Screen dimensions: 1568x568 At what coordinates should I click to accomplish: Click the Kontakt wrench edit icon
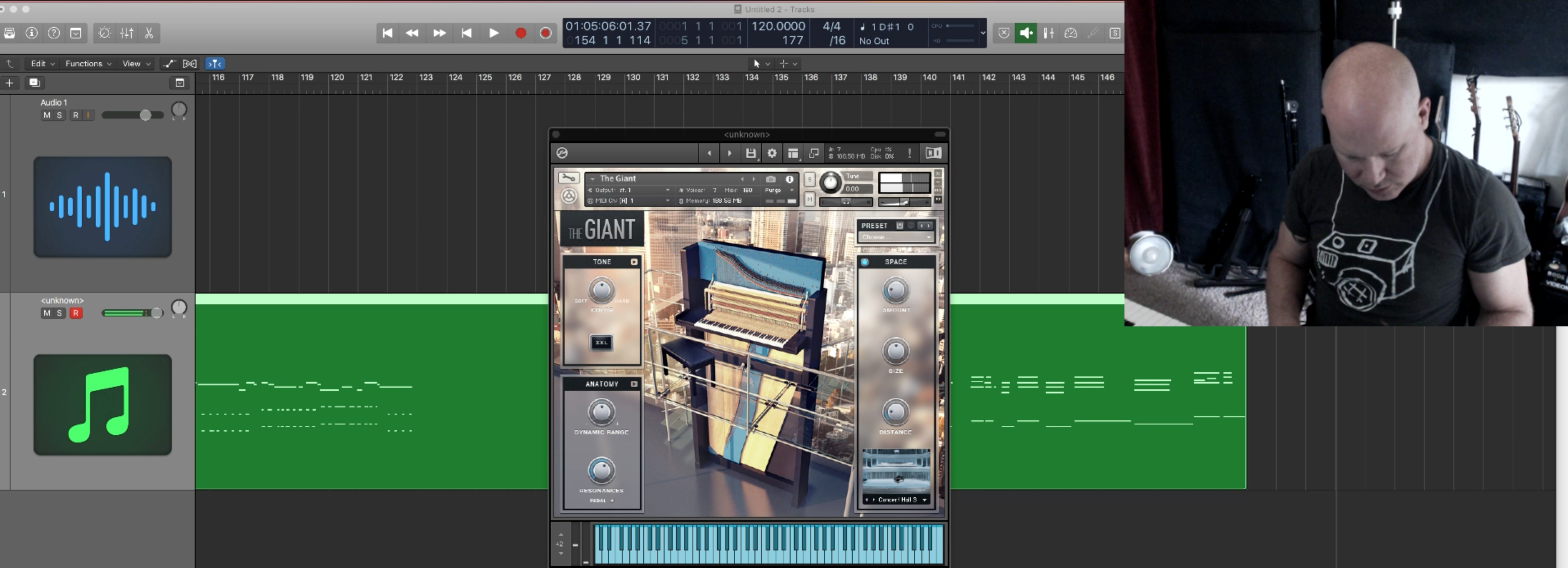pos(568,177)
